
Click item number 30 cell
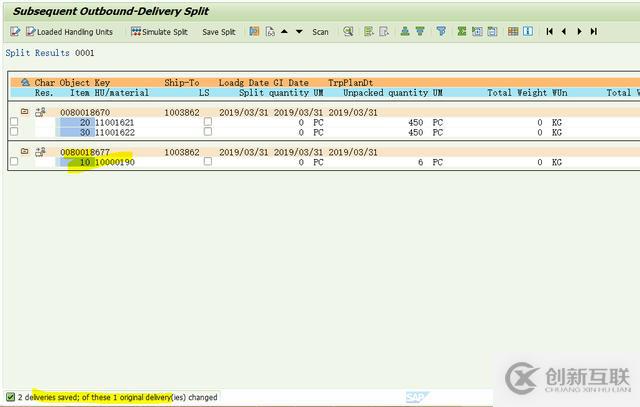[x=77, y=132]
